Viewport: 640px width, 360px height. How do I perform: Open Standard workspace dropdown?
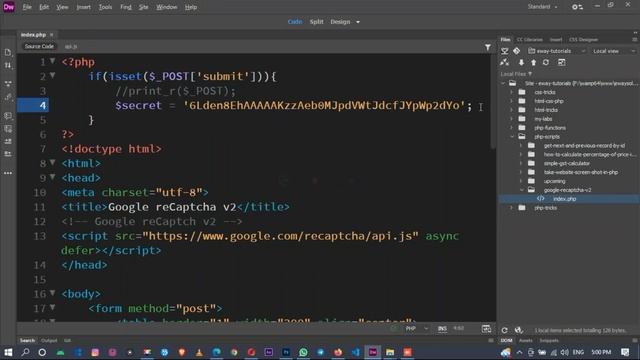(x=542, y=7)
